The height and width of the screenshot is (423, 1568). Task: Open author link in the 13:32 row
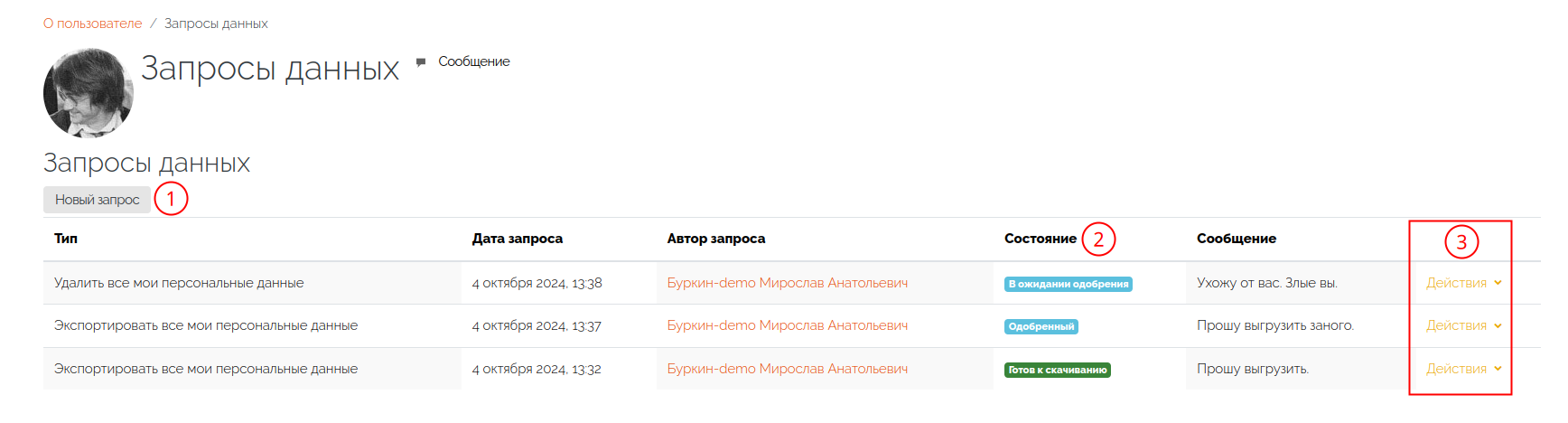click(x=788, y=369)
